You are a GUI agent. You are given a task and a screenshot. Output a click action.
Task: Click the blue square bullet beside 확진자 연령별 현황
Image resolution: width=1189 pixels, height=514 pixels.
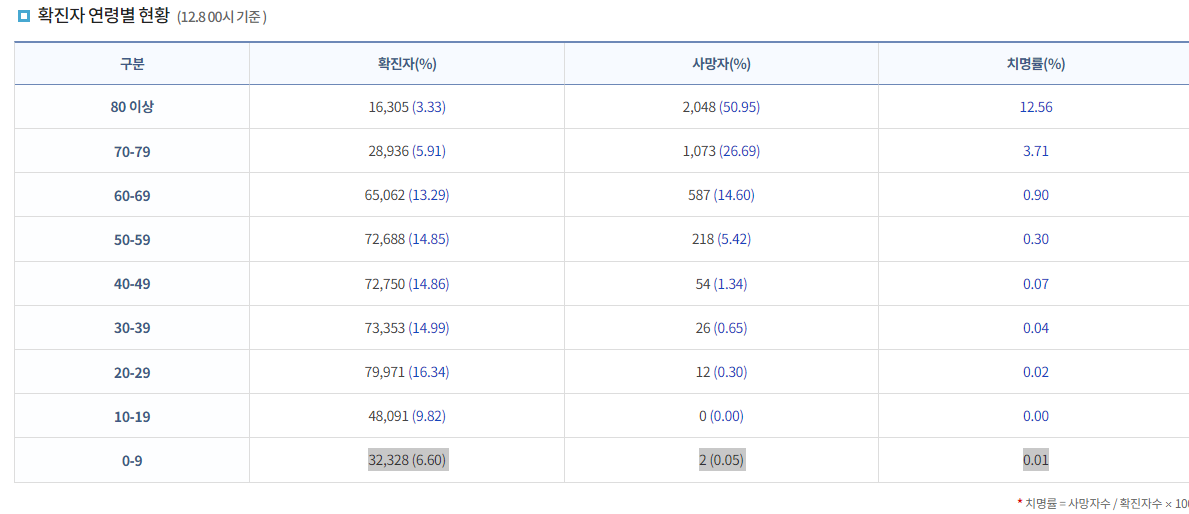(24, 15)
